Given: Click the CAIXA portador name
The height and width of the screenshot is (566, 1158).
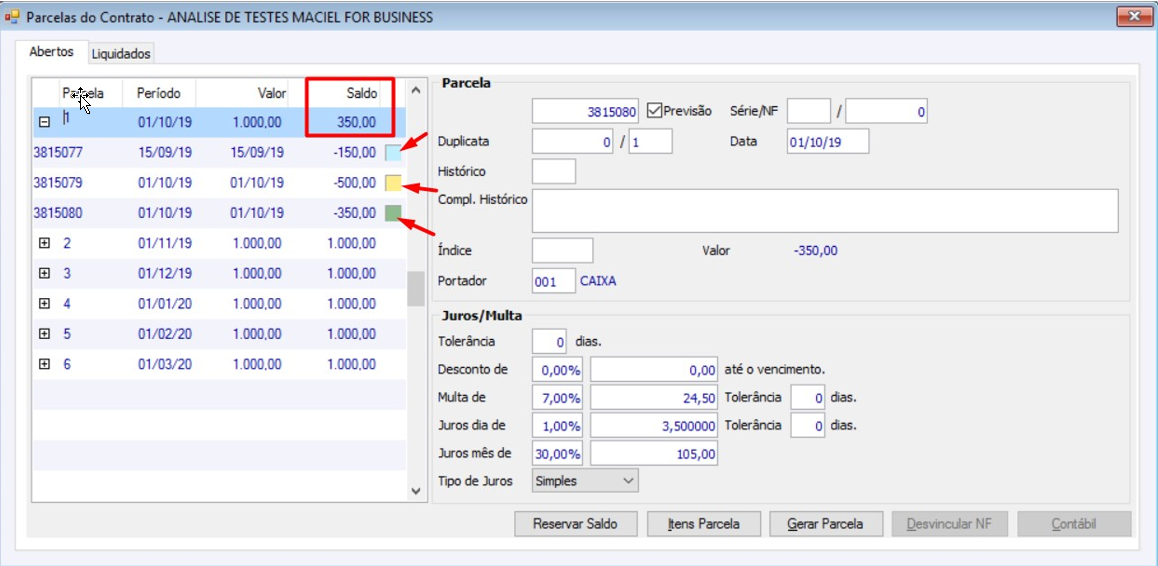Looking at the screenshot, I should (598, 282).
